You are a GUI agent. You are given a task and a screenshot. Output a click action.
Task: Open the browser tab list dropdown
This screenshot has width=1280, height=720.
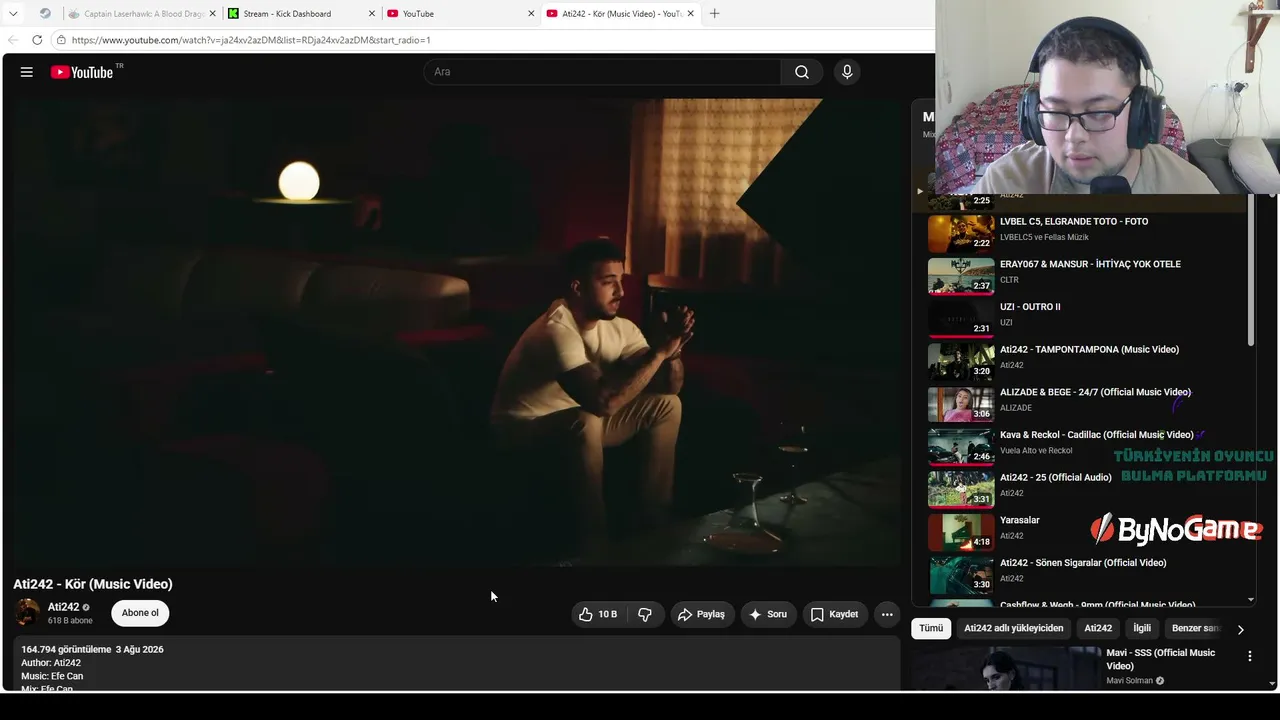point(13,14)
